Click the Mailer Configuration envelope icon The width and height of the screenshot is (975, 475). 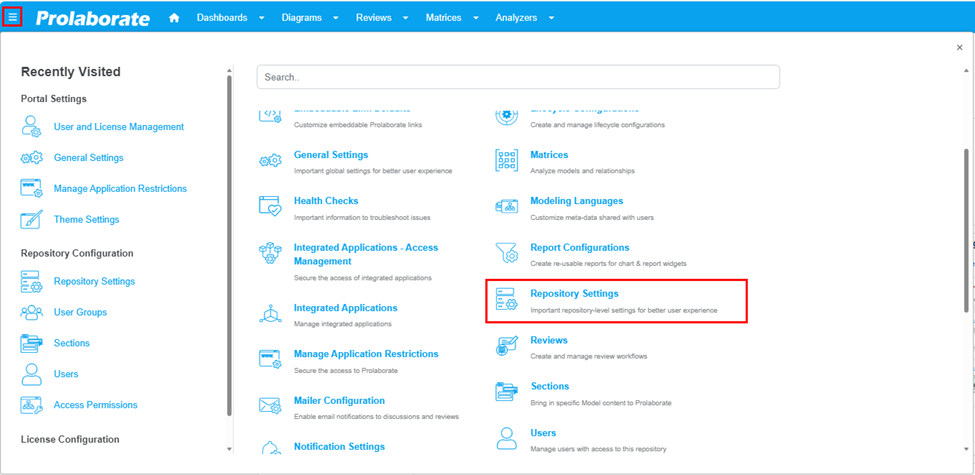(x=270, y=405)
